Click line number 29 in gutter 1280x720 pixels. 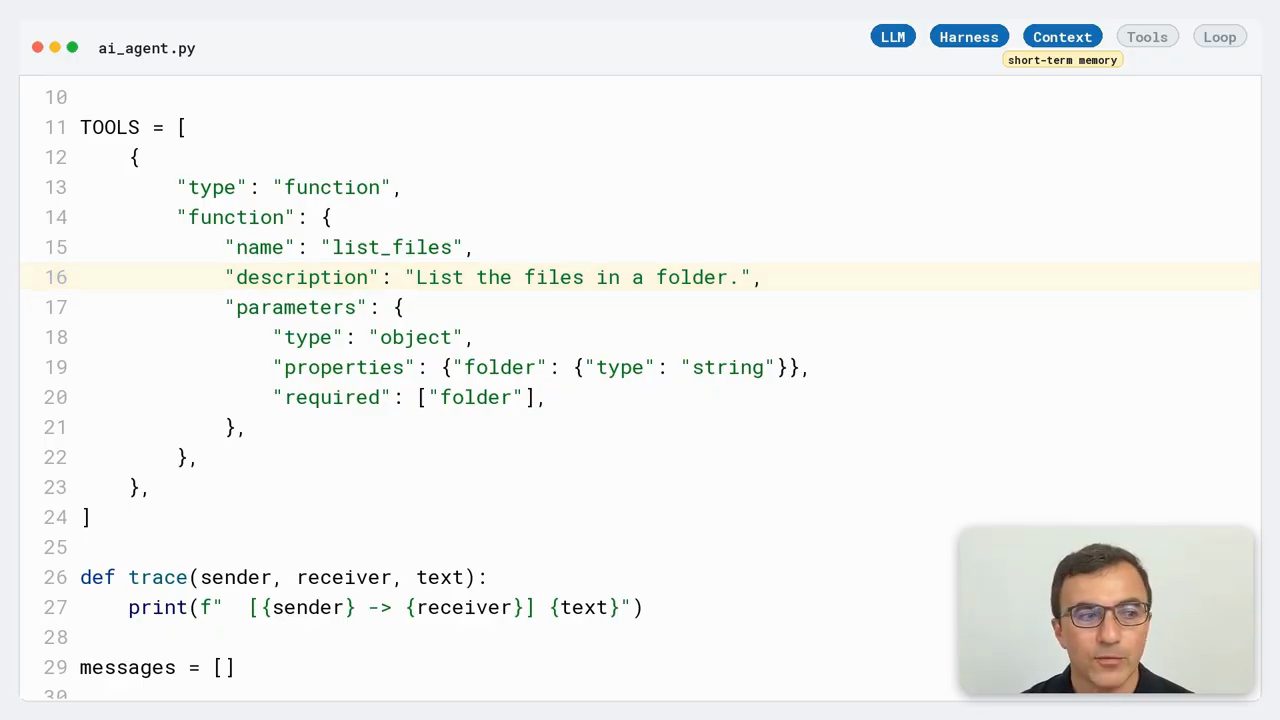[x=55, y=667]
